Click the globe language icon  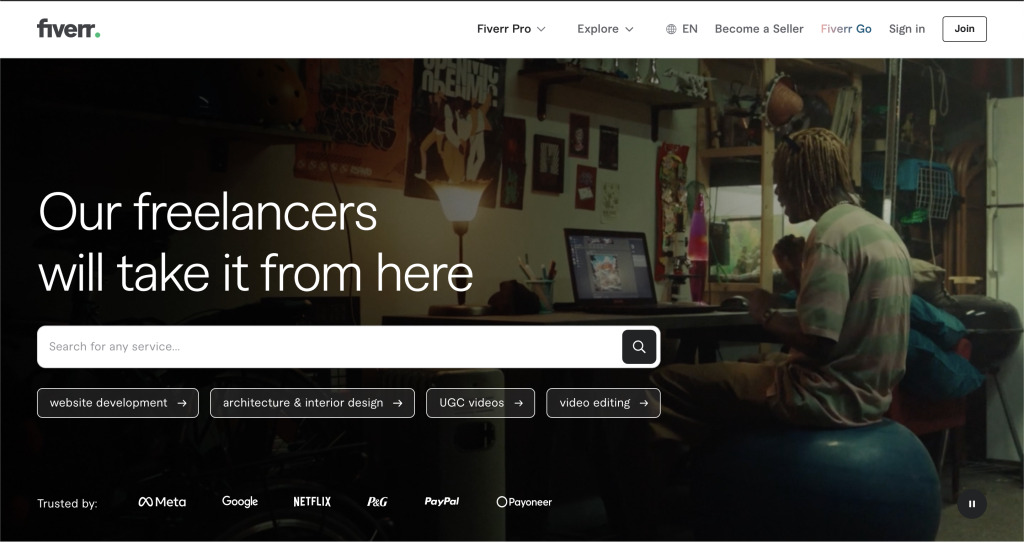(671, 29)
